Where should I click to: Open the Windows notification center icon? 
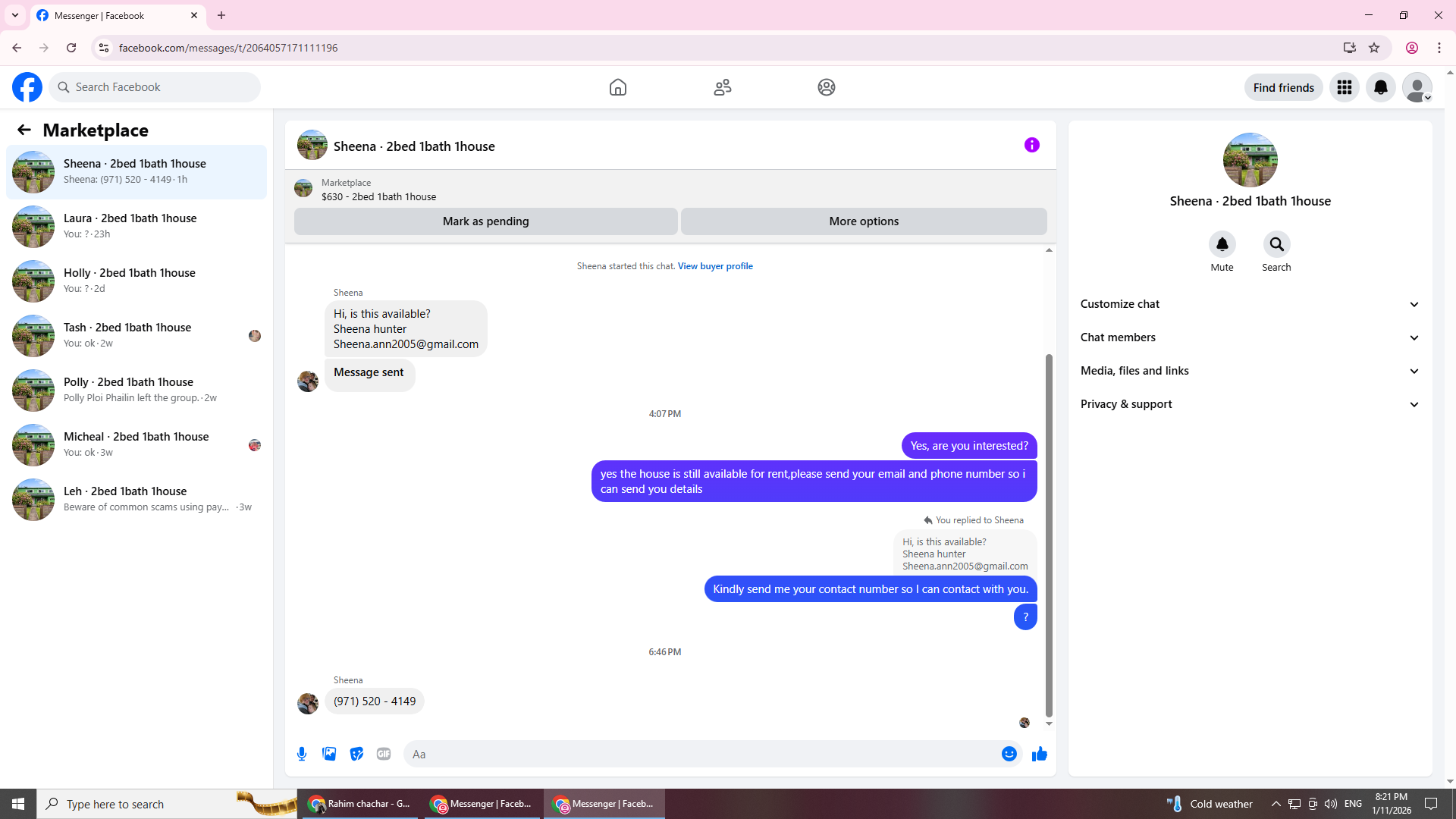1431,804
